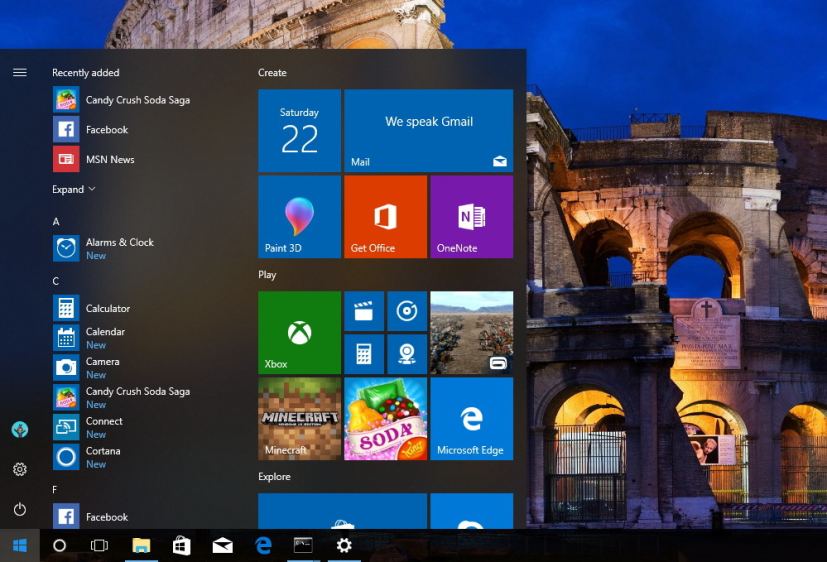Open Settings gear on the taskbar
Image resolution: width=827 pixels, height=562 pixels.
(x=344, y=545)
